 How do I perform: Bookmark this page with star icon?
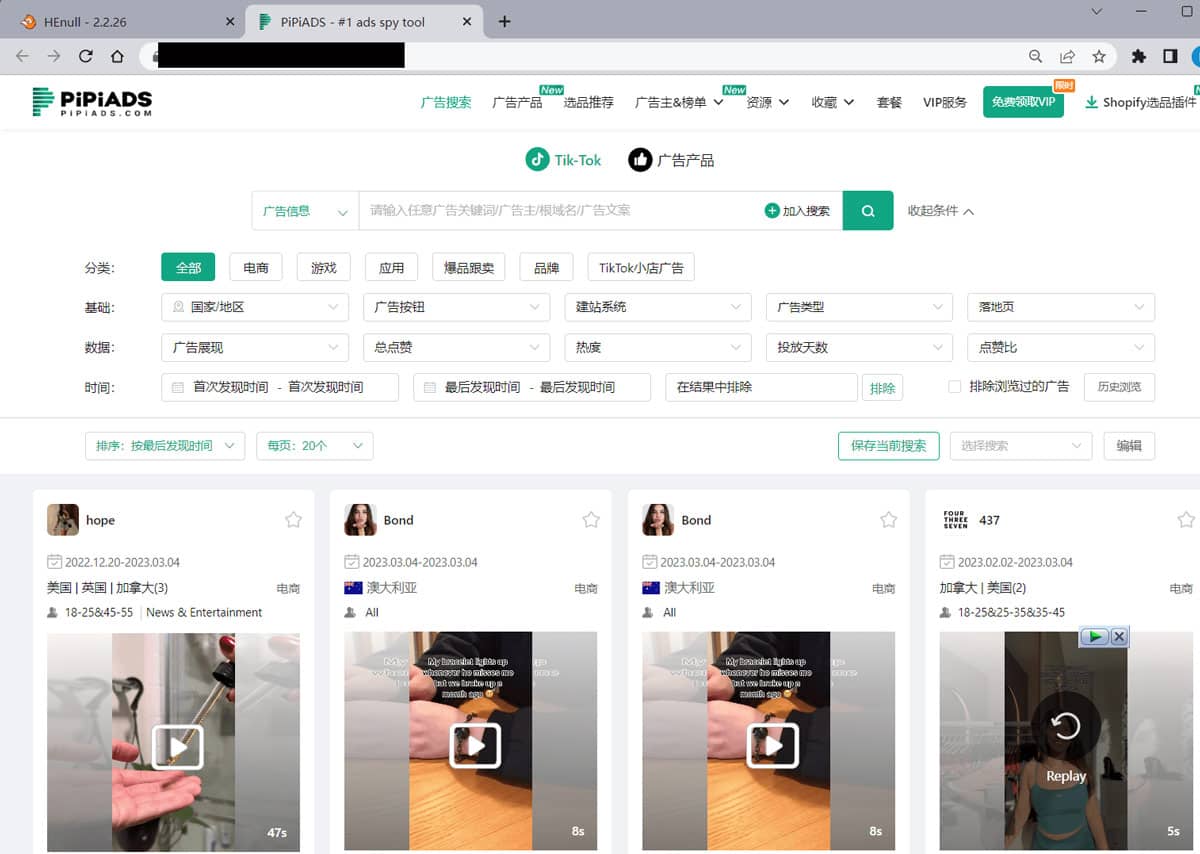pyautogui.click(x=1099, y=57)
